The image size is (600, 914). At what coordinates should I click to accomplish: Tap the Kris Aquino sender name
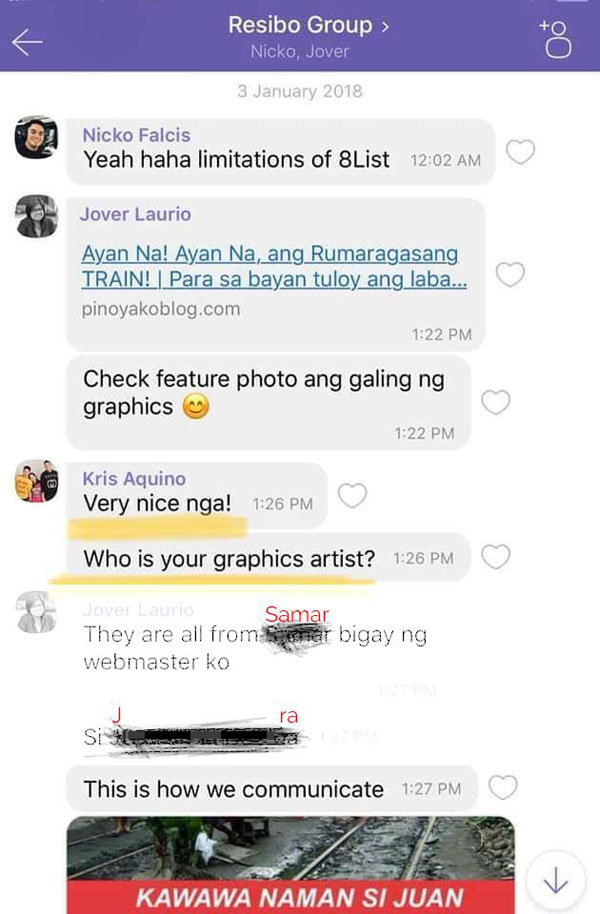tap(134, 479)
